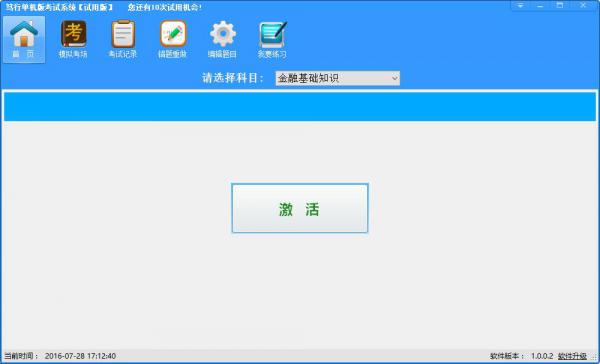Click the 2016-07-28 17:12:40 time text
Viewport: 600px width, 364px height.
pos(80,356)
